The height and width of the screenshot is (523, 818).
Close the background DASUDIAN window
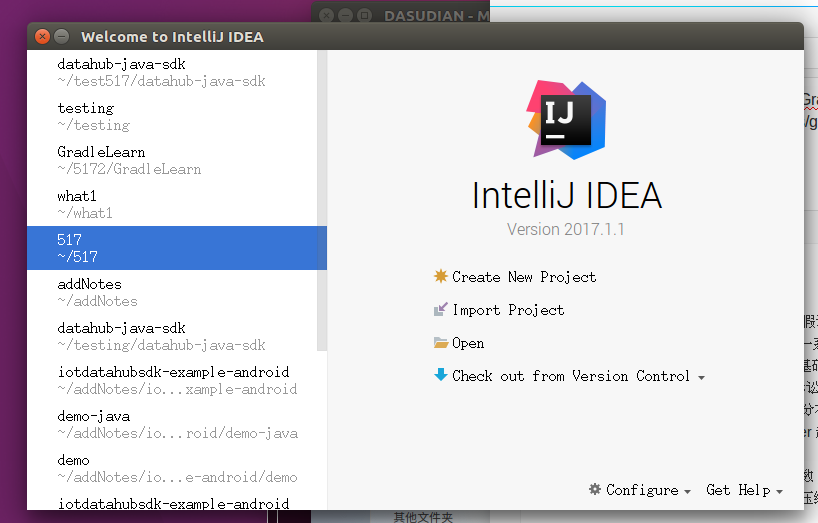pos(327,15)
